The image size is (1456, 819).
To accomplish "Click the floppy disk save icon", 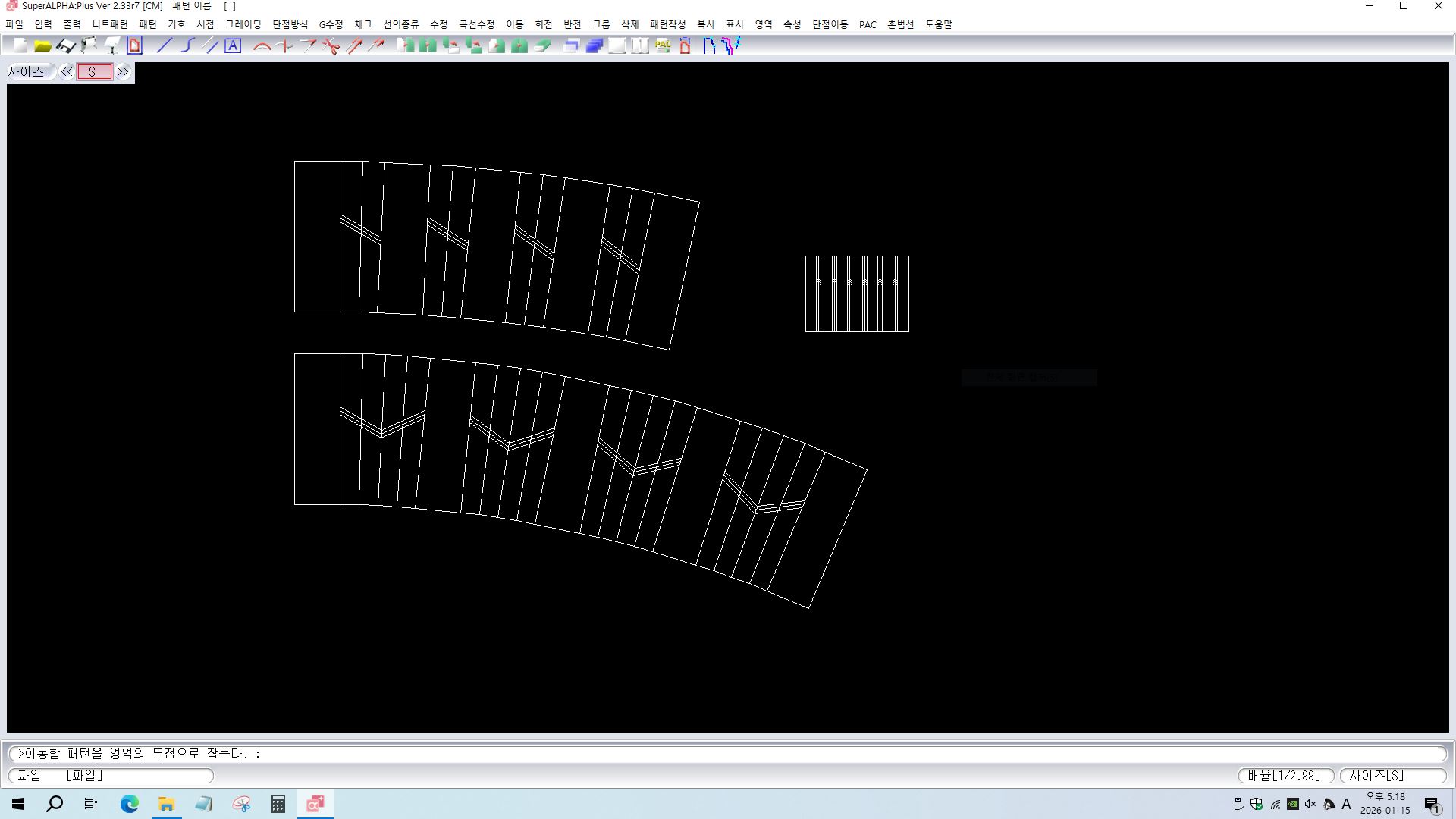I will tap(66, 46).
